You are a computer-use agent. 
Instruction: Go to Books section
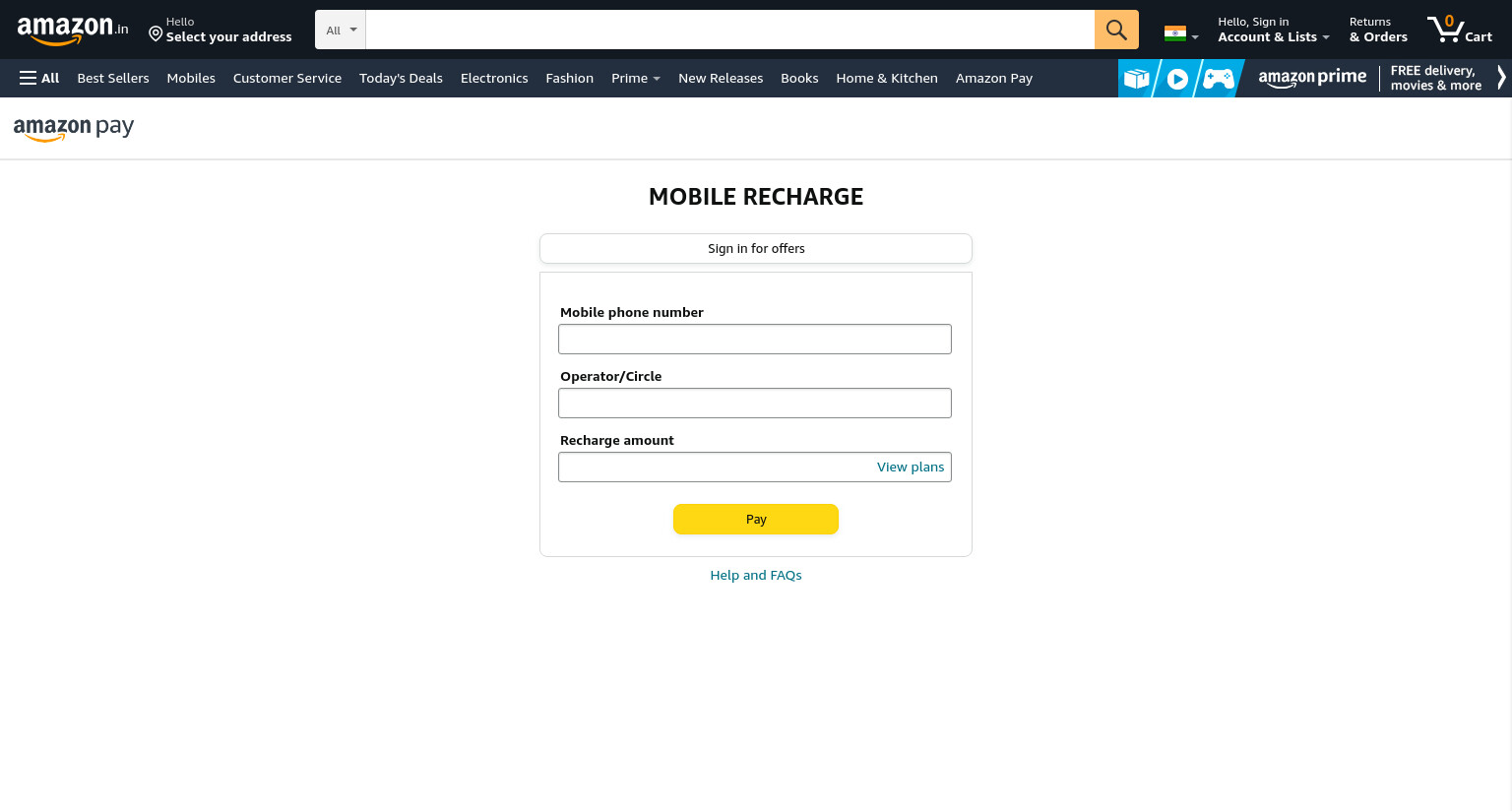[x=799, y=78]
